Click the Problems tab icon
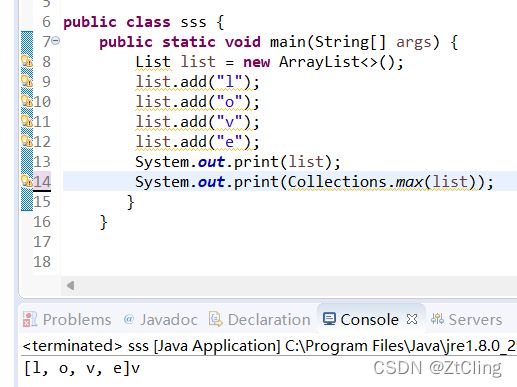Viewport: 517px width, 387px height. click(x=30, y=319)
